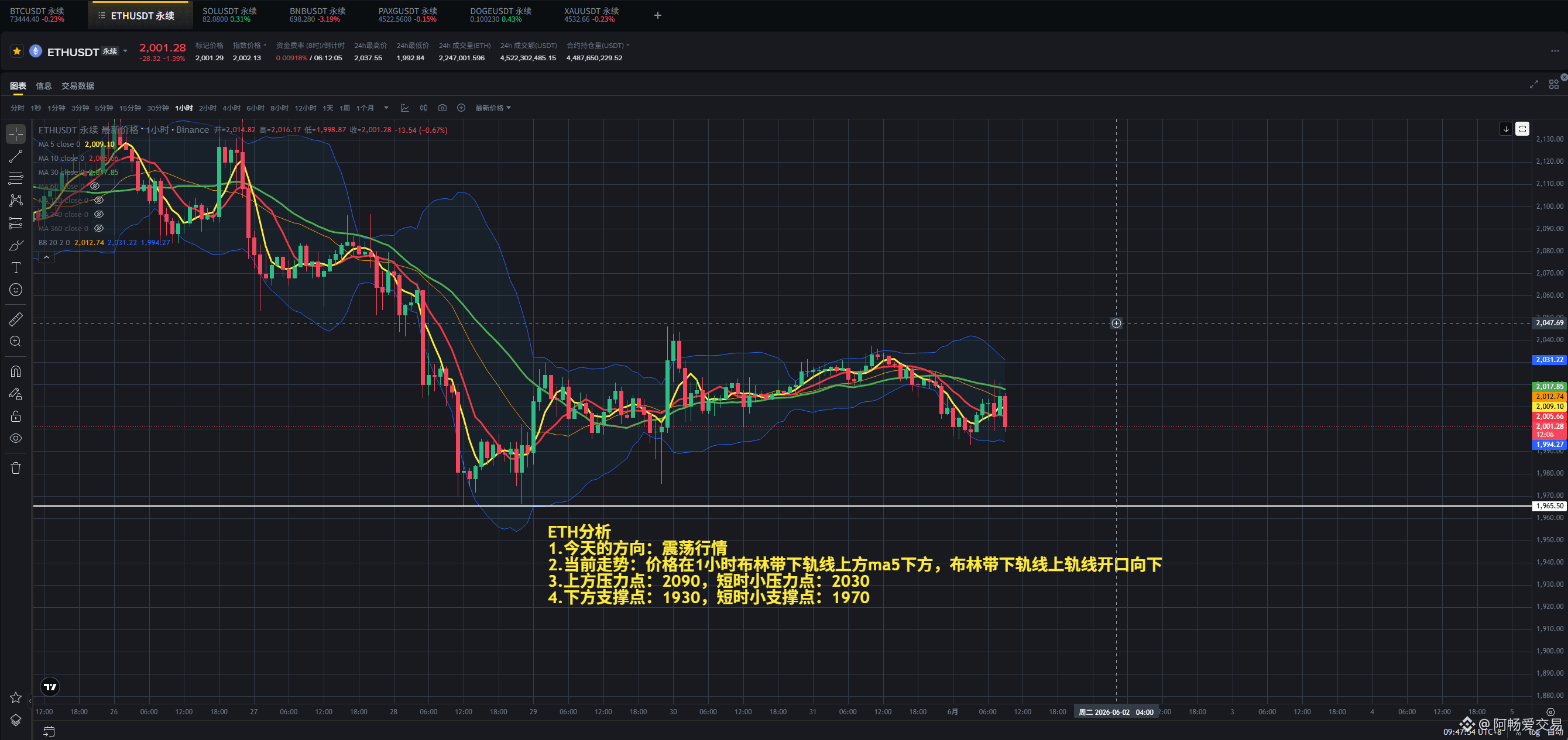The height and width of the screenshot is (740, 1568).
Task: Activate the zoom-in magnifier tool
Action: point(16,342)
